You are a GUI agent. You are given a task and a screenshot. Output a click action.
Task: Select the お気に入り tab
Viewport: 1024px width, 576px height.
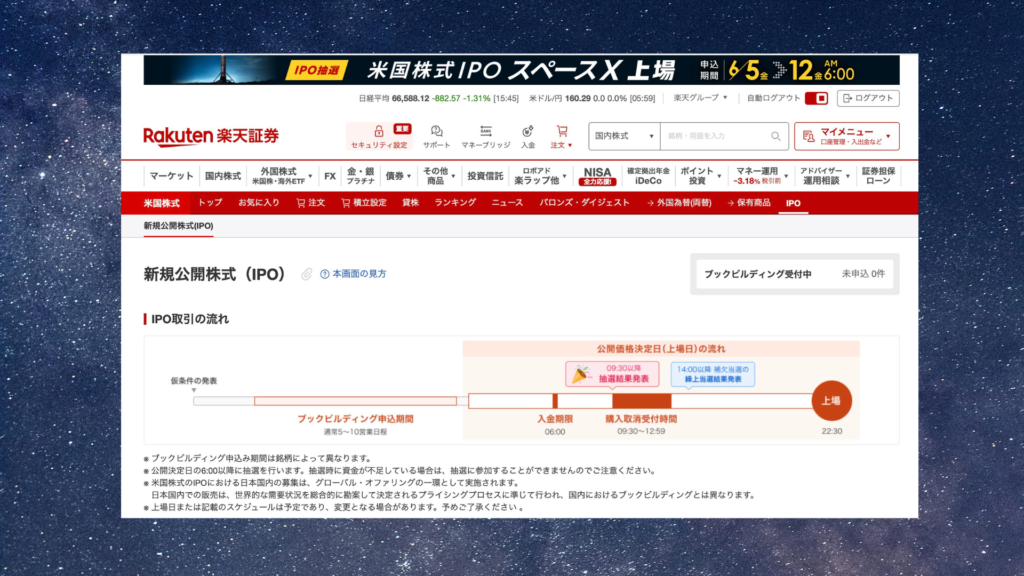259,203
